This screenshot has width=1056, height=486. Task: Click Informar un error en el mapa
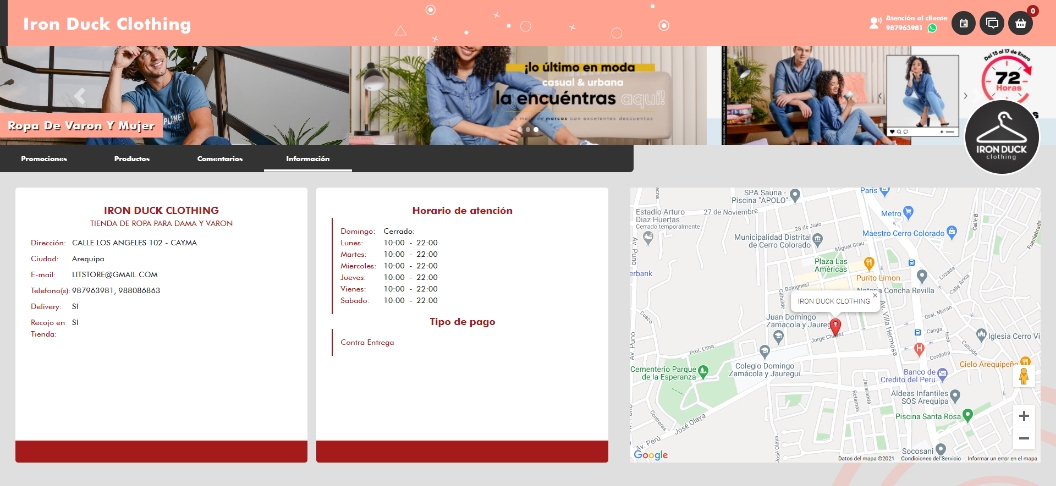1002,458
